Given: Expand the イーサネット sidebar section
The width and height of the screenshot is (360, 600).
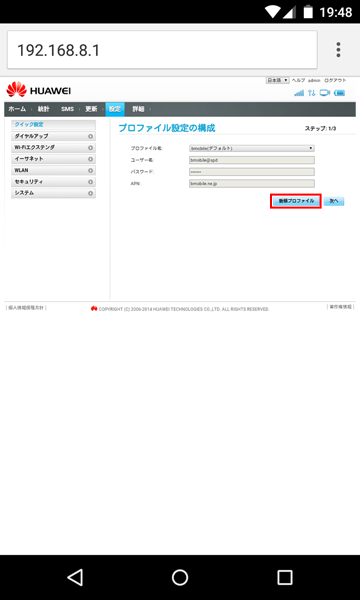Looking at the screenshot, I should tap(53, 159).
